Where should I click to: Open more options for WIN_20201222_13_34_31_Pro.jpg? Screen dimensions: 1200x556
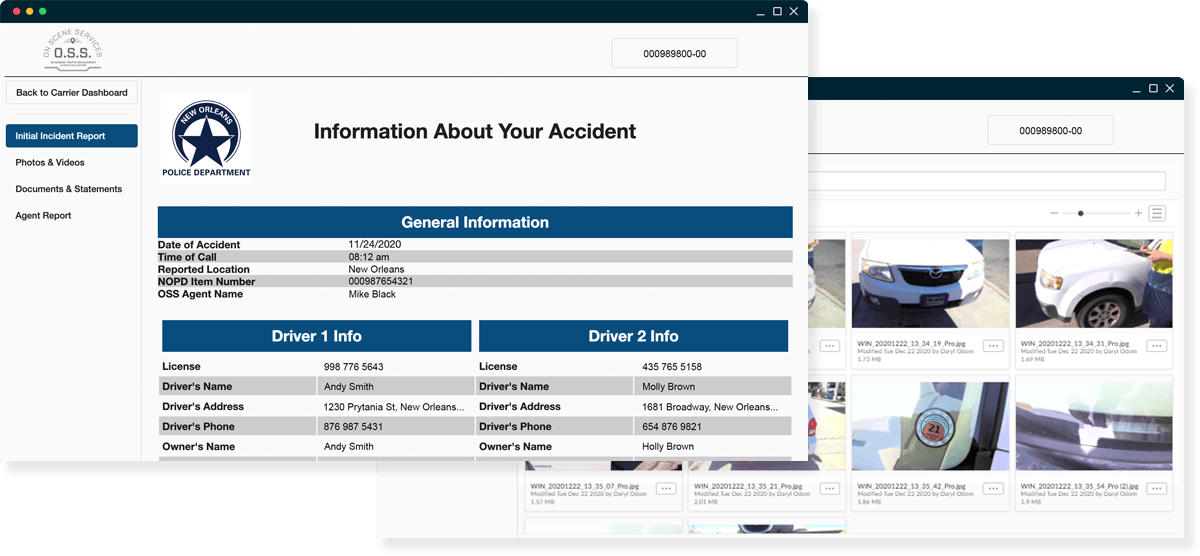click(1157, 346)
